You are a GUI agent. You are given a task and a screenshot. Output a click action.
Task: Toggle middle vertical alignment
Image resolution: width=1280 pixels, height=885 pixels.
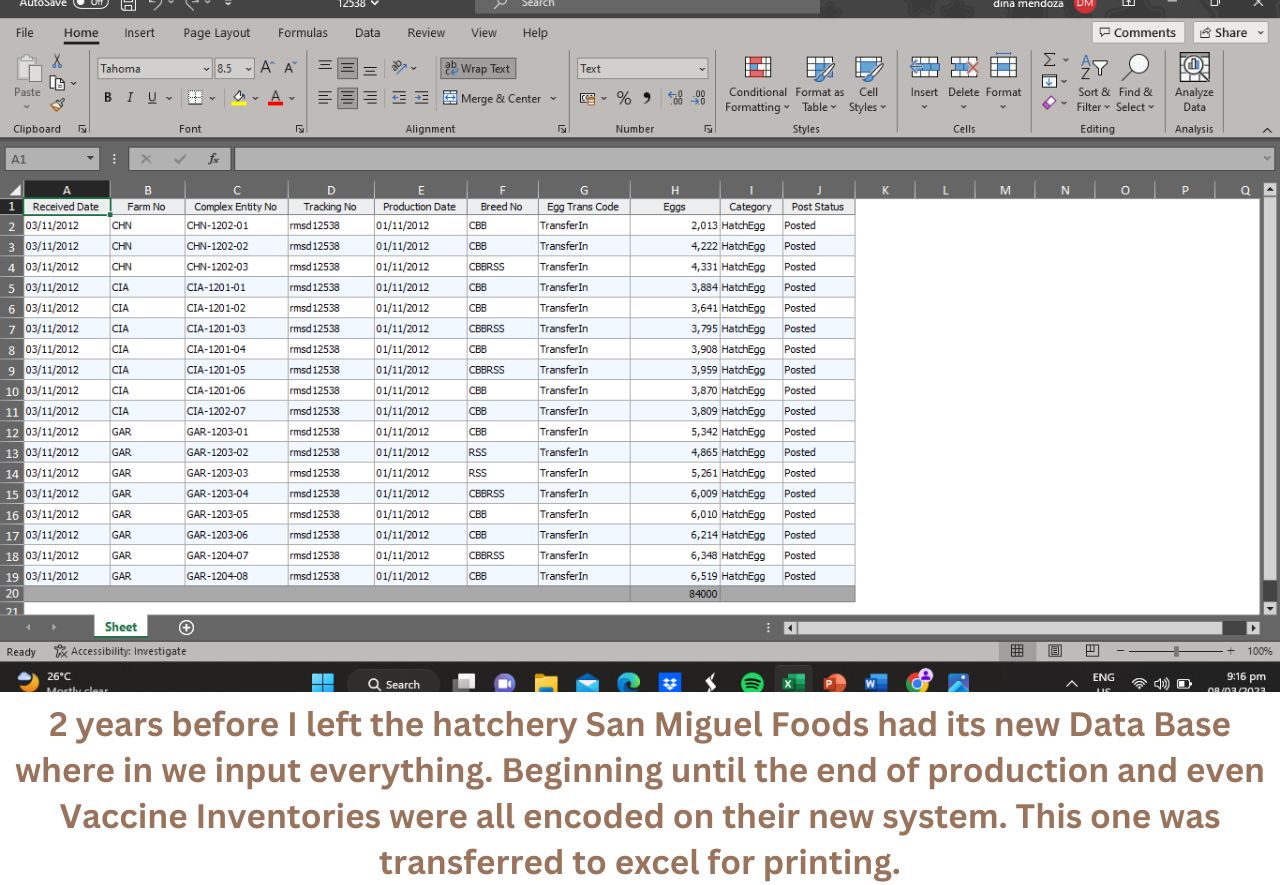(x=347, y=68)
